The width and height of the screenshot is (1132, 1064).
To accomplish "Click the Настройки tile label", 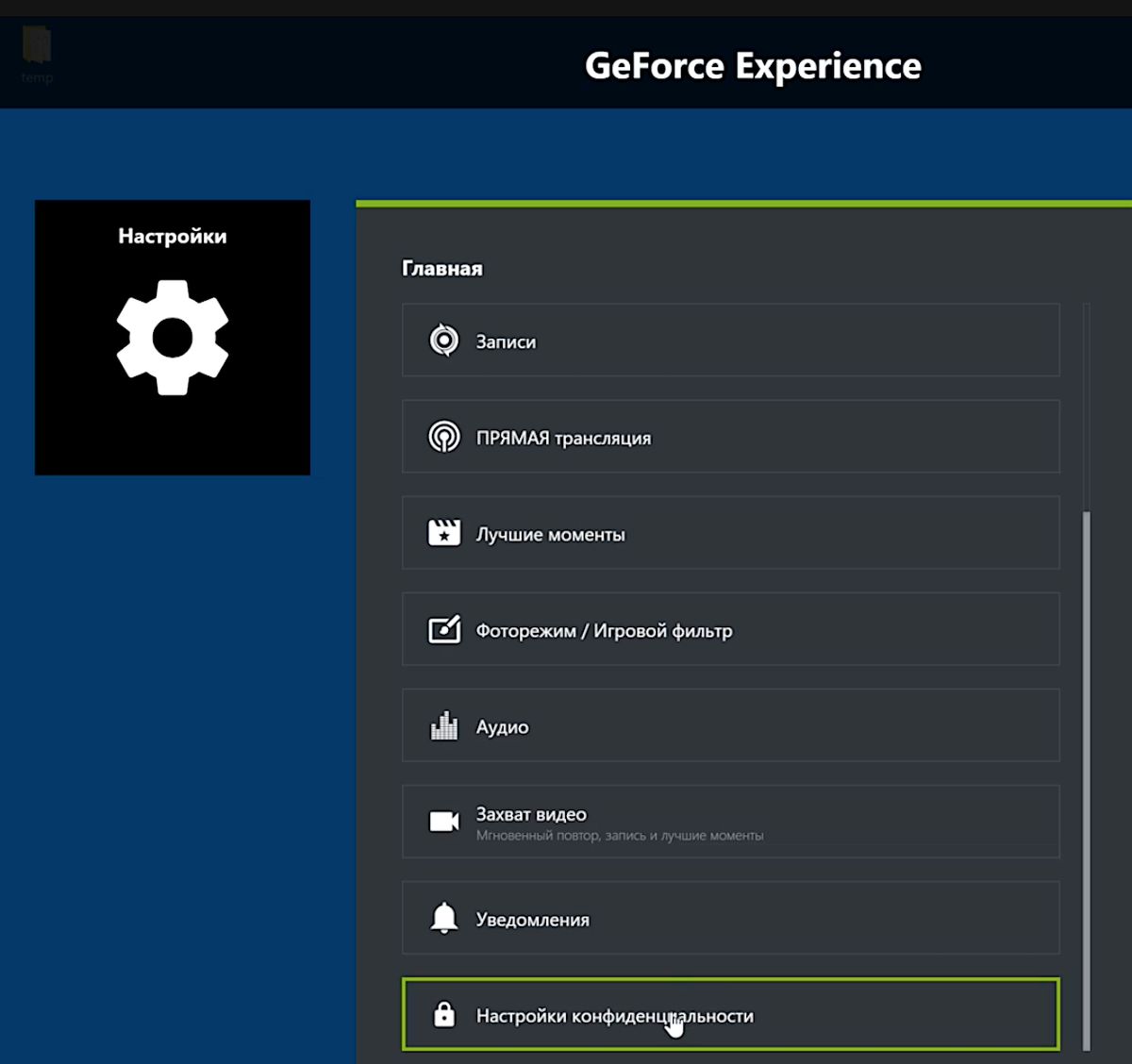I will (x=173, y=237).
